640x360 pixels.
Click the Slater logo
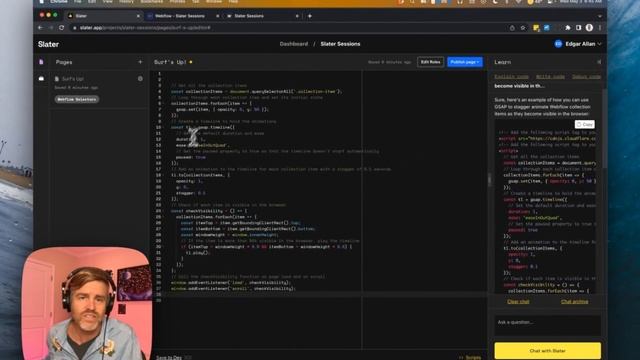[x=48, y=44]
